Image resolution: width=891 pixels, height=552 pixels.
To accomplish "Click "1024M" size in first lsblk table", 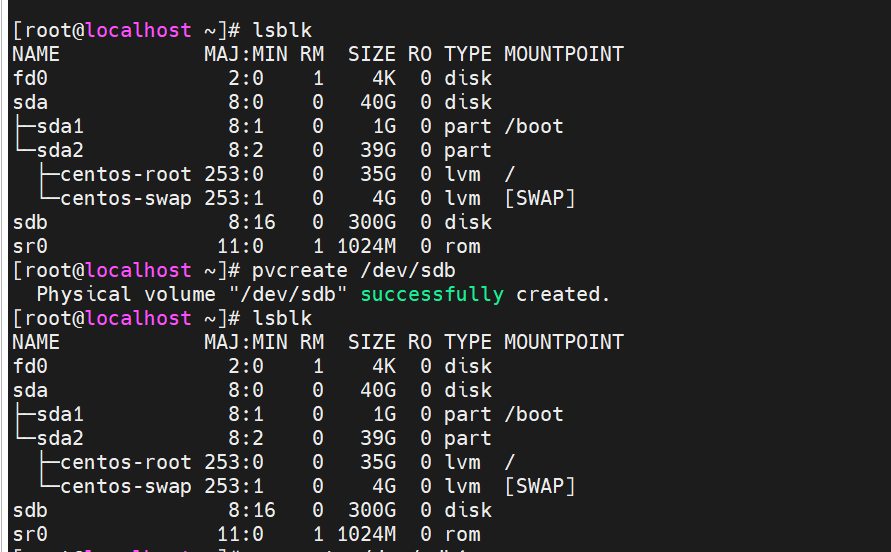I will pos(367,246).
